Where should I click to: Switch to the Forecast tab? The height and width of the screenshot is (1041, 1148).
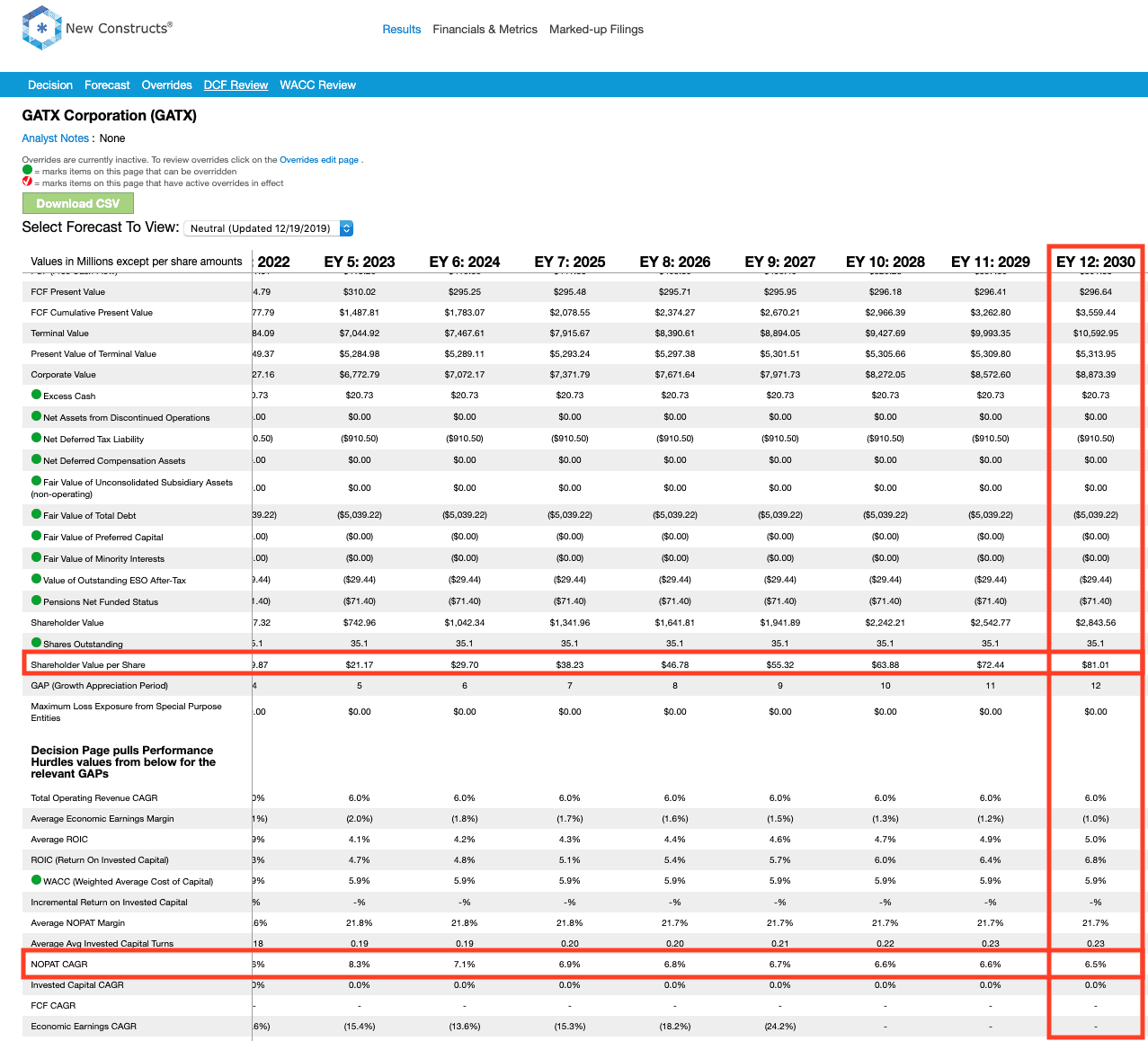click(107, 85)
